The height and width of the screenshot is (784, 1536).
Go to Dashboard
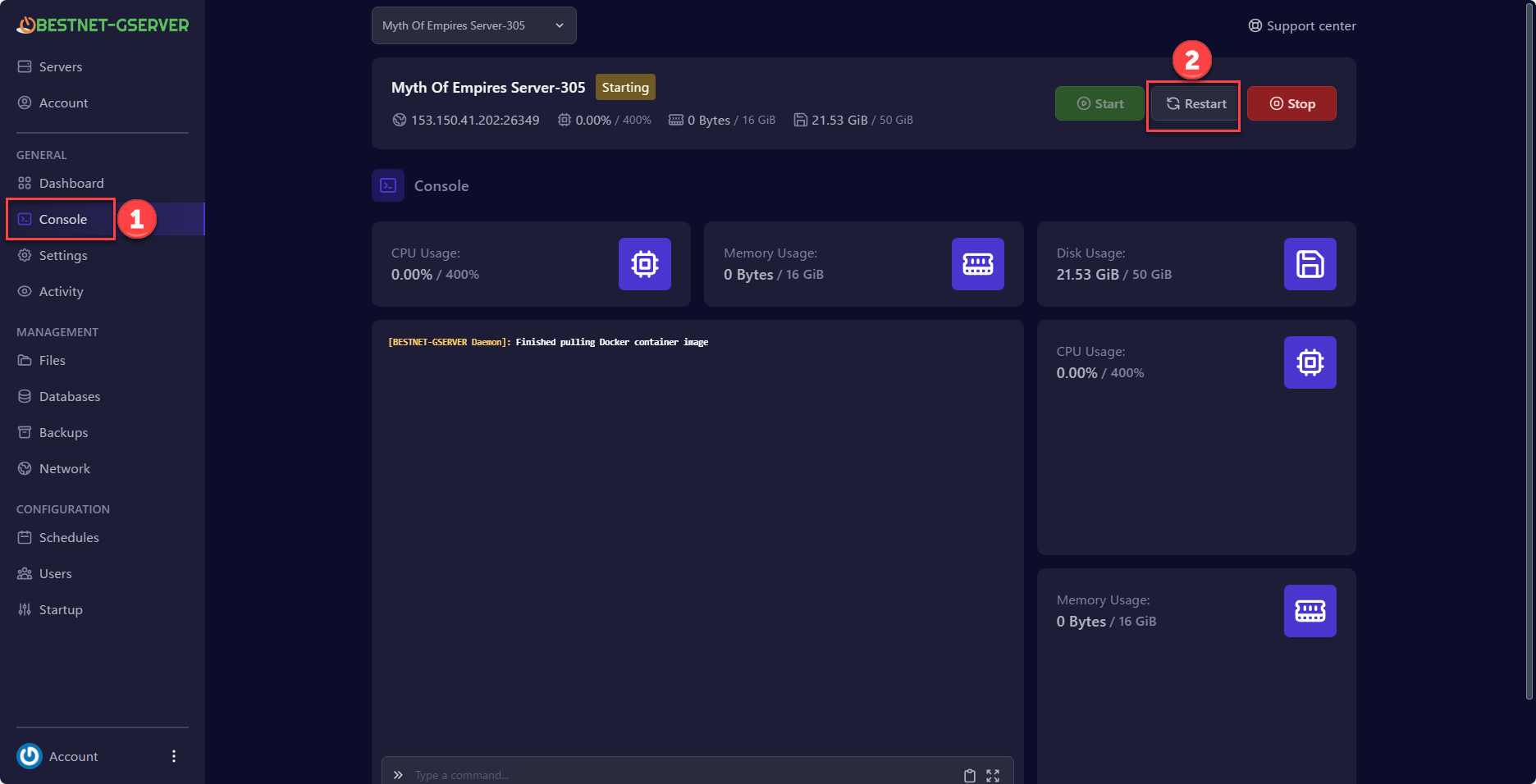coord(71,183)
